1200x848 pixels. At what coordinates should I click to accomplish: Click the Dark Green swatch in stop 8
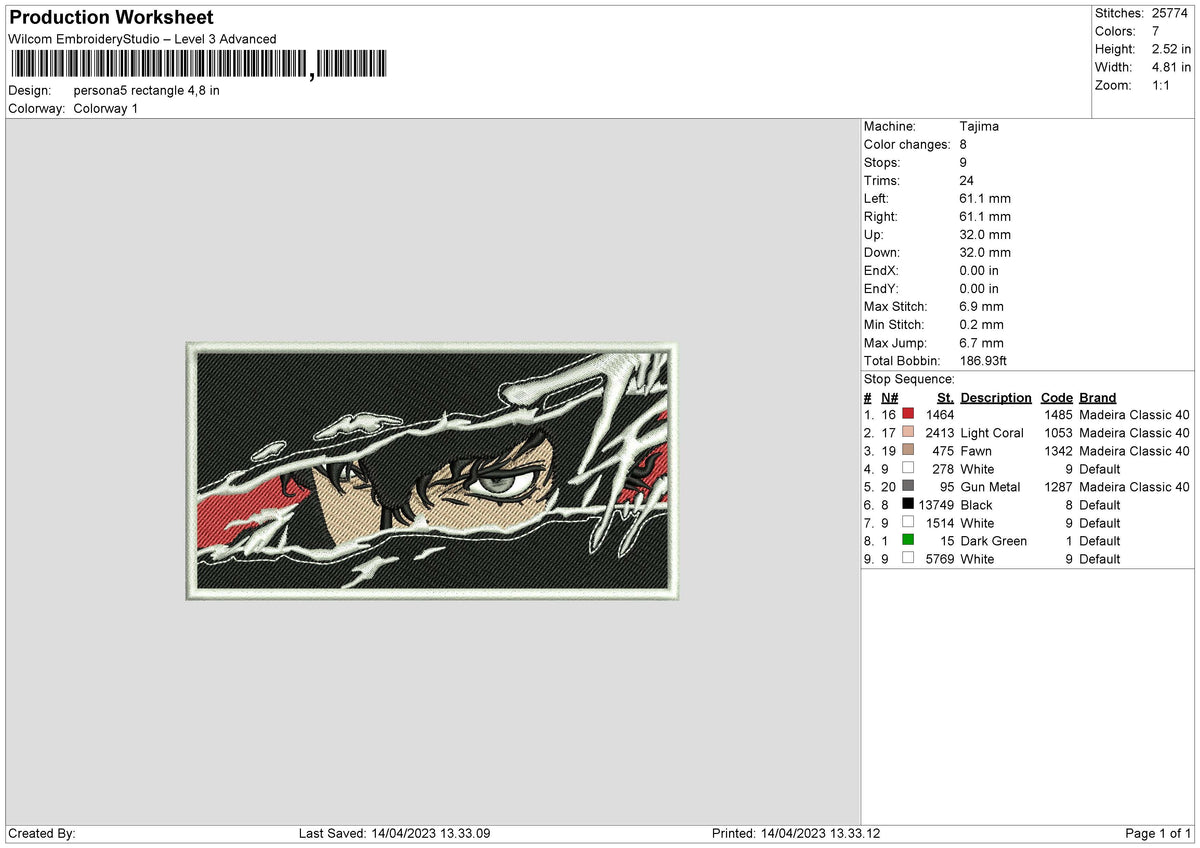click(908, 541)
